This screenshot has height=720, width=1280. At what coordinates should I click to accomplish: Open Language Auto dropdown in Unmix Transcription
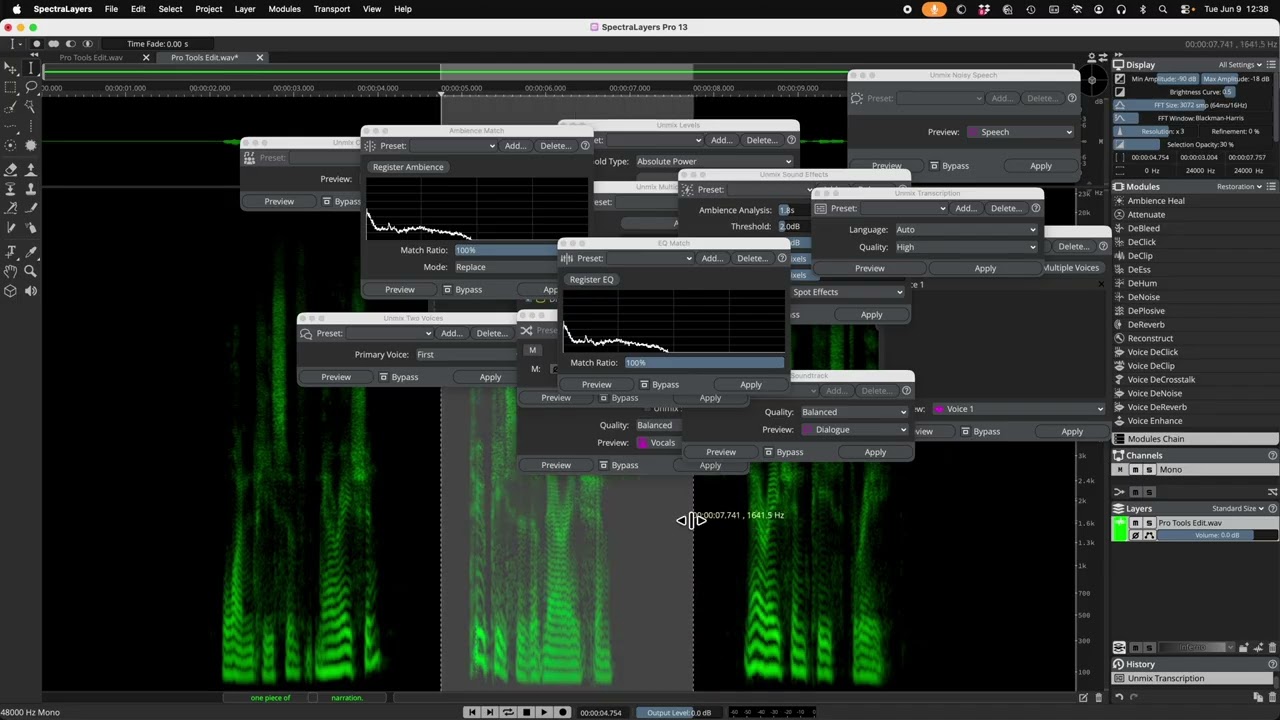click(x=966, y=229)
